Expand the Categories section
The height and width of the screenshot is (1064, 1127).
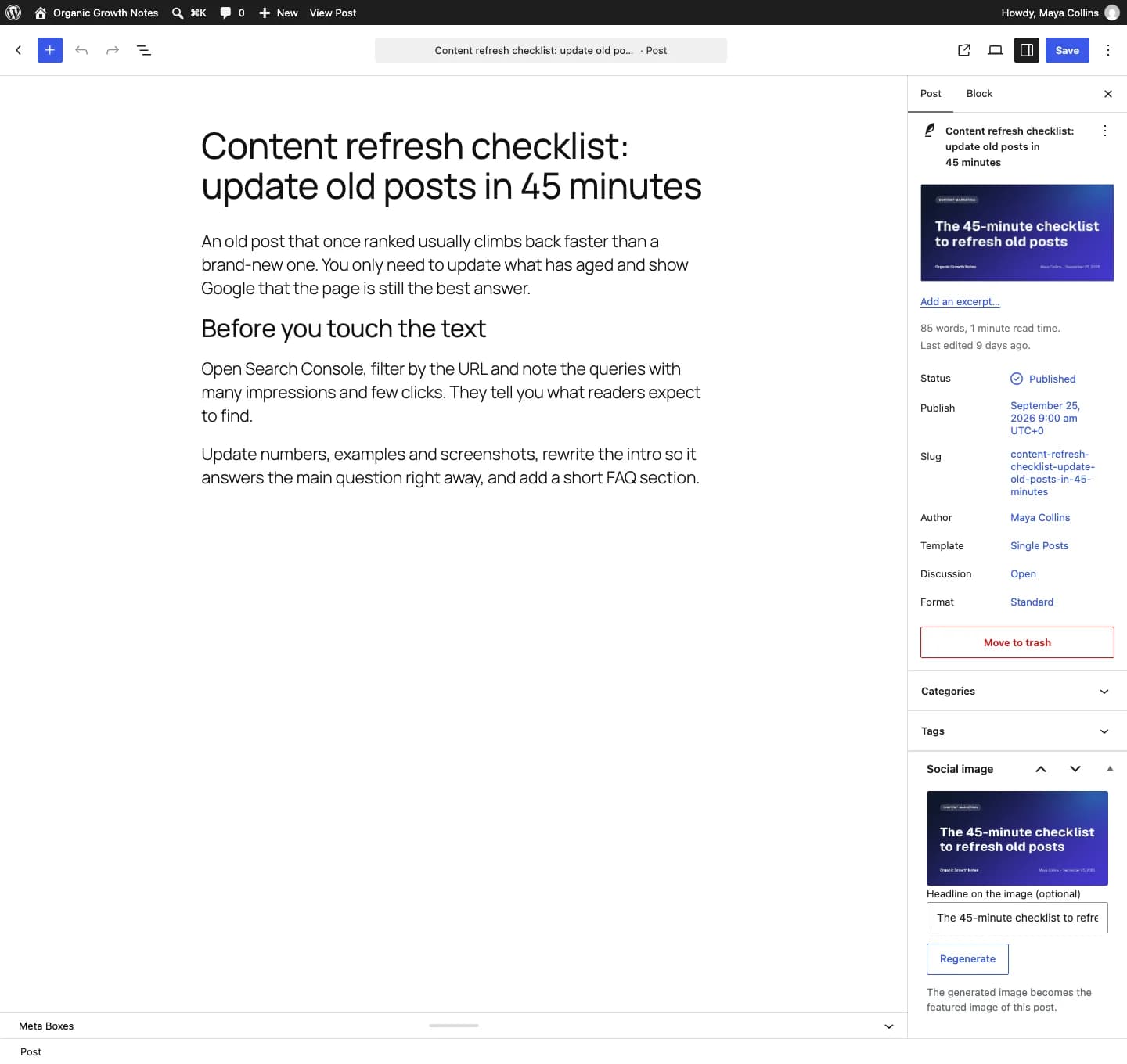tap(1017, 691)
